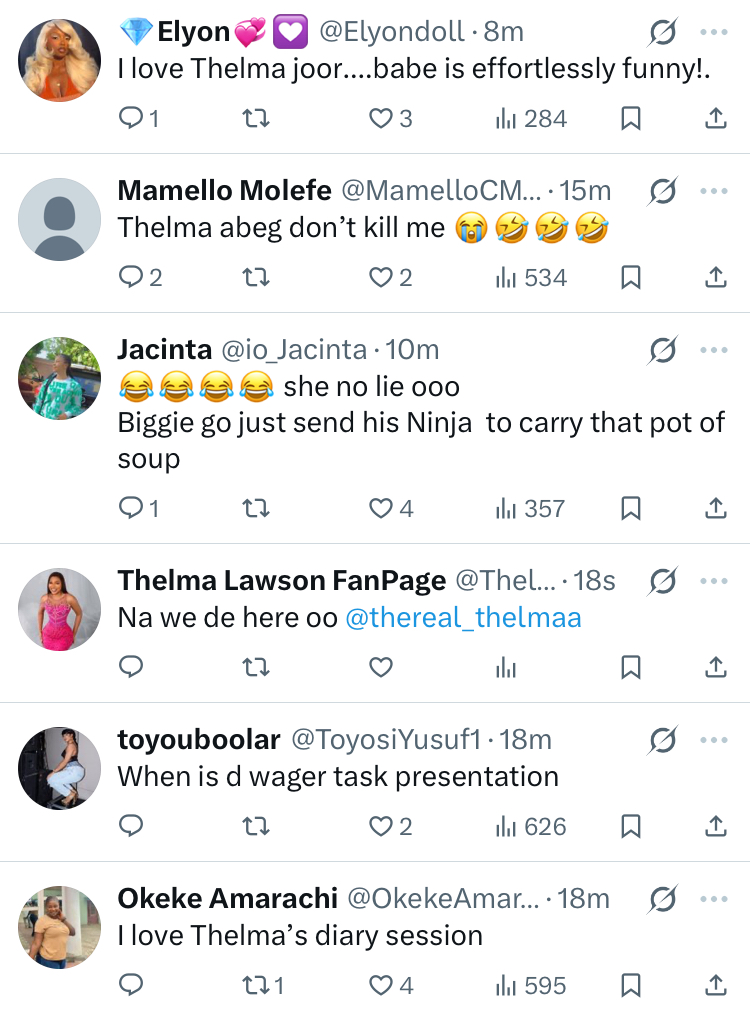Share Okeke Amarachi's diary session tweet

click(x=716, y=986)
